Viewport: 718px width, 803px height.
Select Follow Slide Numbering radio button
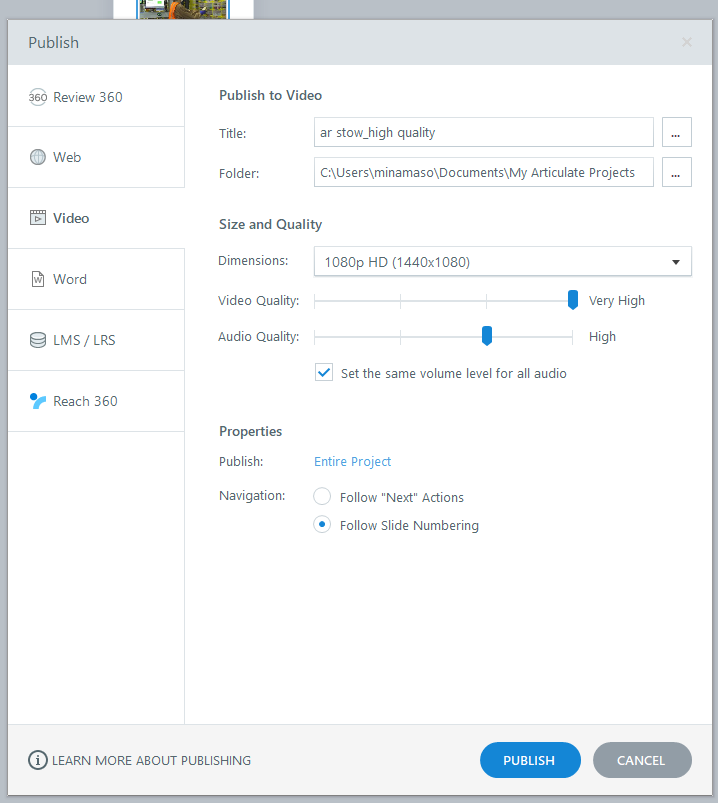pos(322,525)
